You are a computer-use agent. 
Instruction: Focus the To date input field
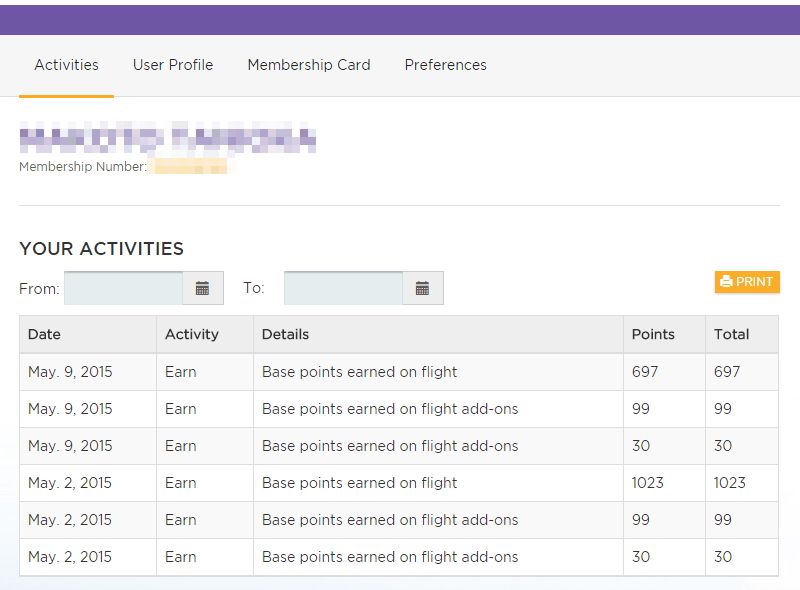coord(343,288)
